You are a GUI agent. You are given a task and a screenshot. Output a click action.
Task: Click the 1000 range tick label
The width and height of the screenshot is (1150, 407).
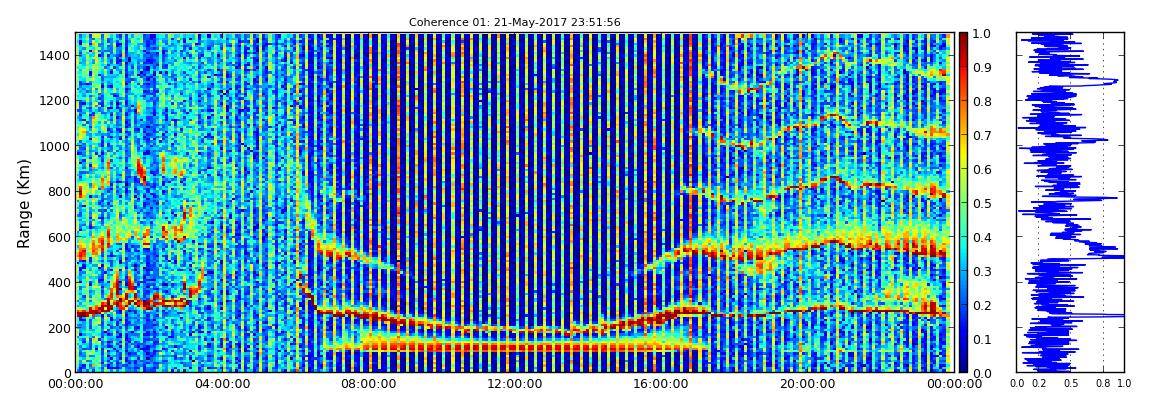click(54, 147)
